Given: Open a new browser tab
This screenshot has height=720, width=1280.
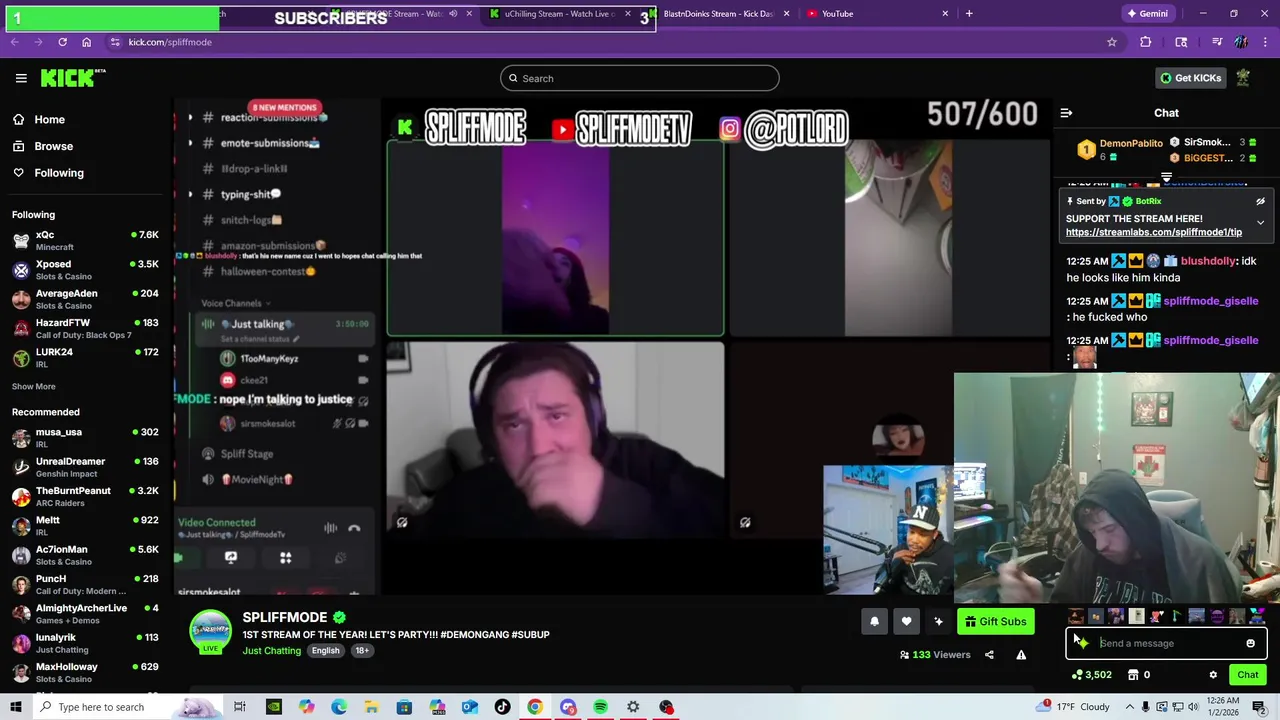Looking at the screenshot, I should (969, 14).
